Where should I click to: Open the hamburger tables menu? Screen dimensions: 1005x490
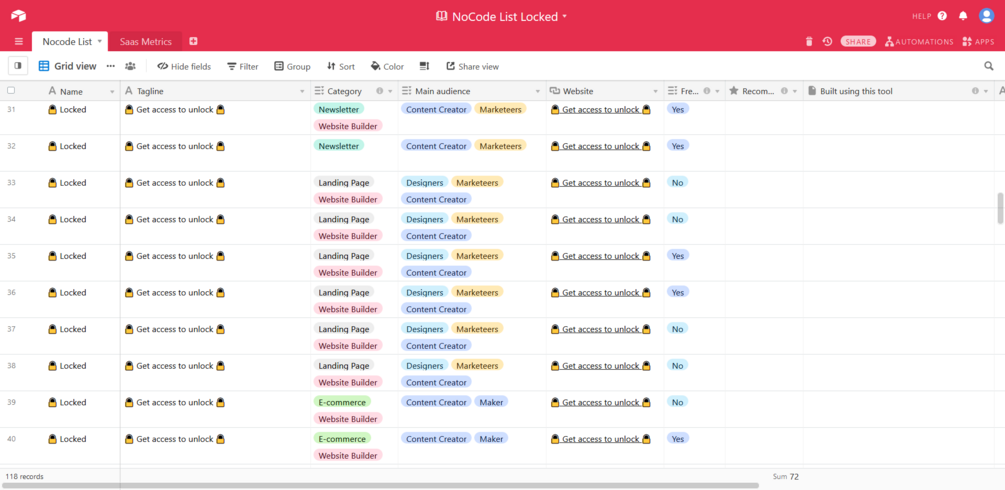[19, 42]
